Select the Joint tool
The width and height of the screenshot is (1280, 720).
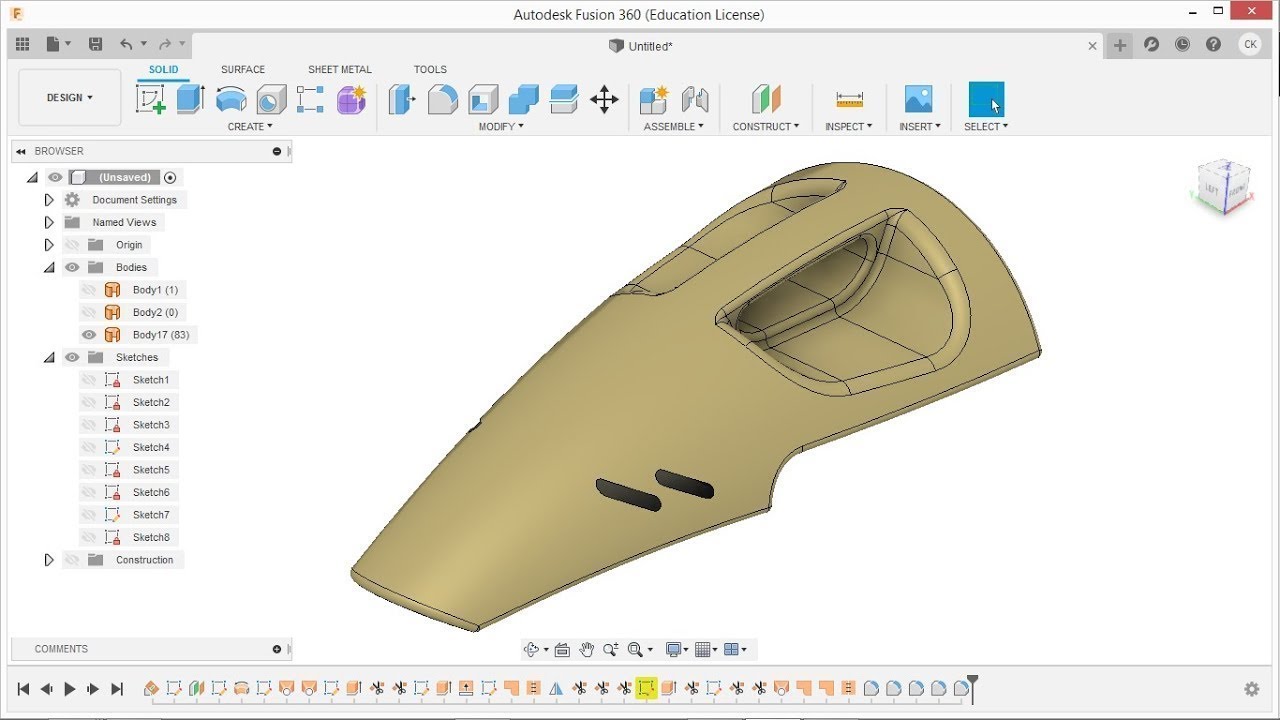pos(695,99)
